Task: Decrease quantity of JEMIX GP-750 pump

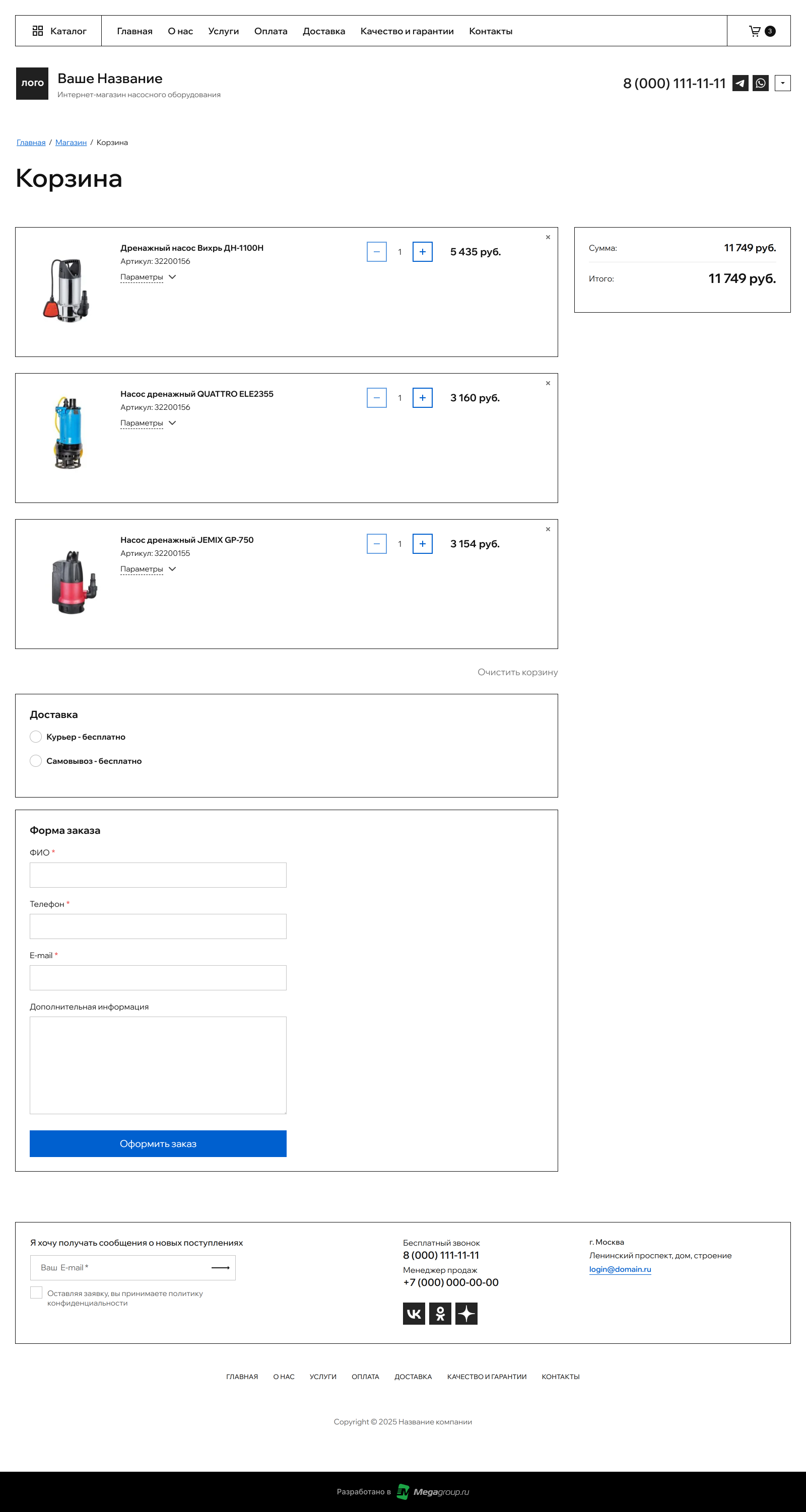Action: point(377,544)
